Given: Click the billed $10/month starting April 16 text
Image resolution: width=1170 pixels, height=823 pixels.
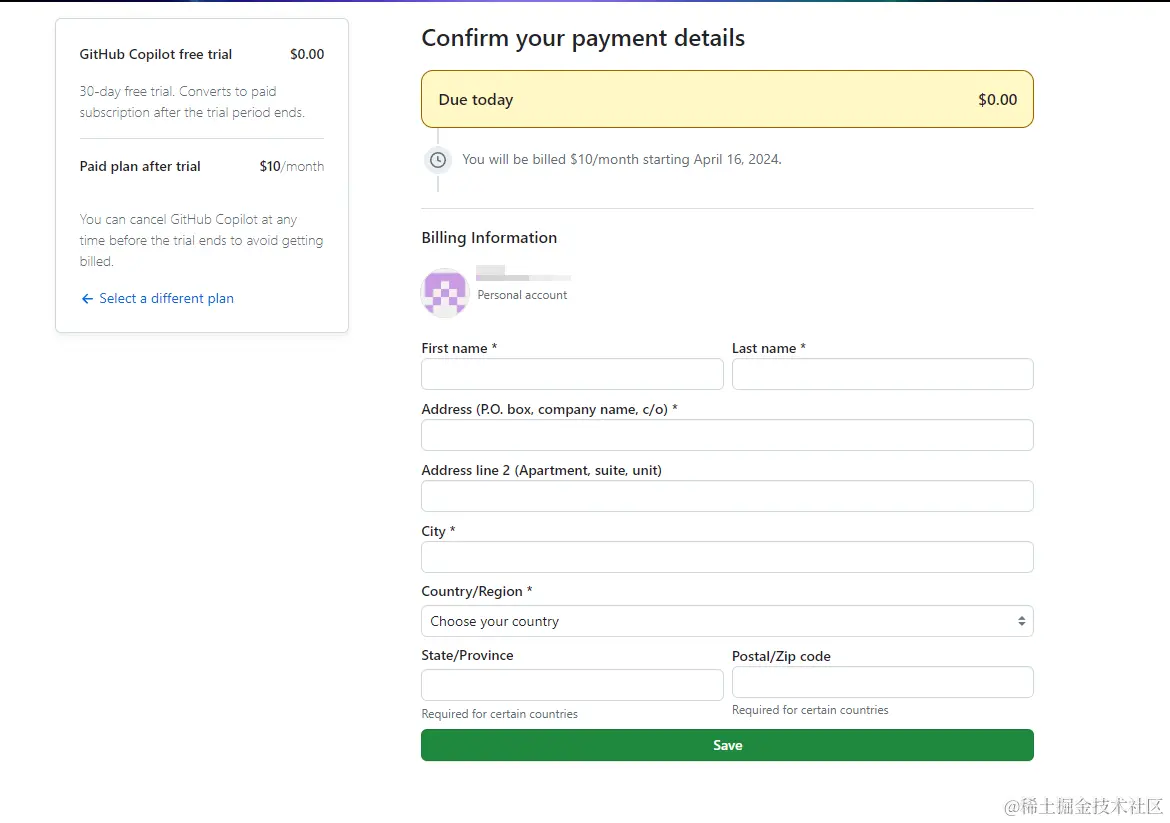Looking at the screenshot, I should pos(622,159).
